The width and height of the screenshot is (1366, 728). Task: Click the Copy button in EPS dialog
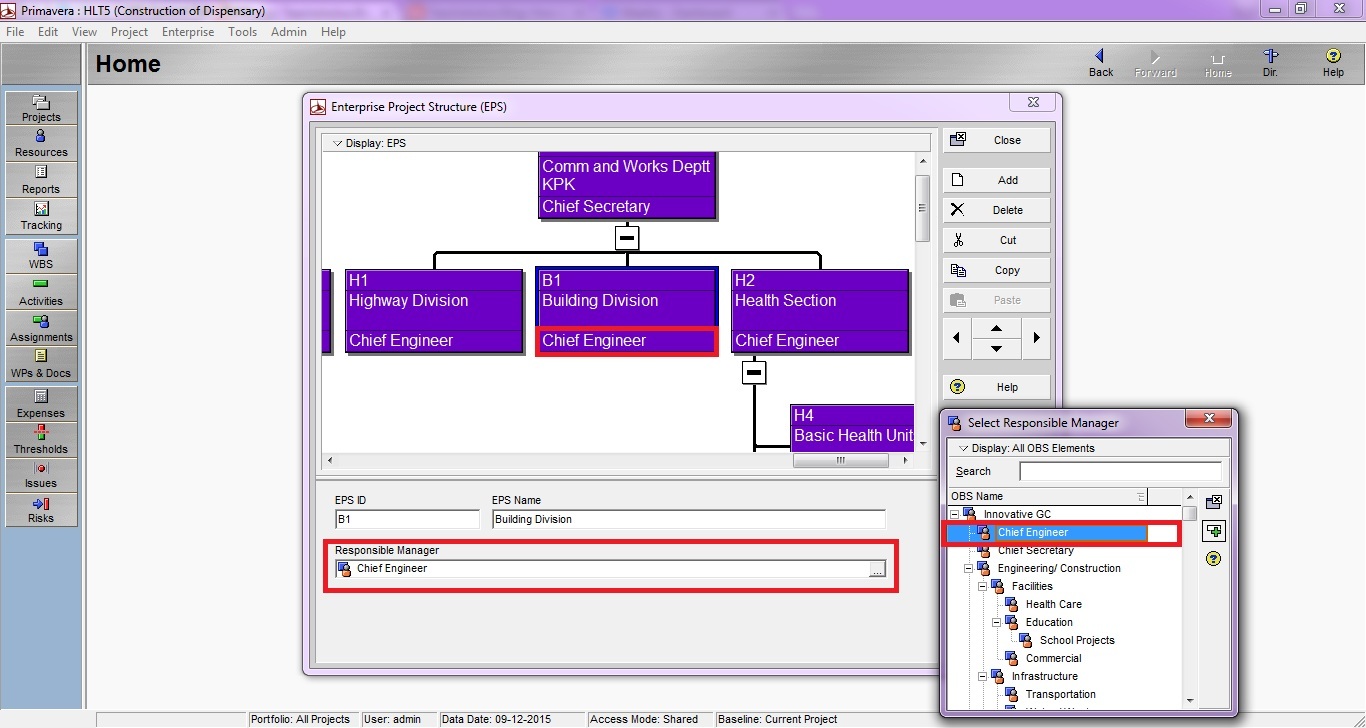pyautogui.click(x=996, y=269)
